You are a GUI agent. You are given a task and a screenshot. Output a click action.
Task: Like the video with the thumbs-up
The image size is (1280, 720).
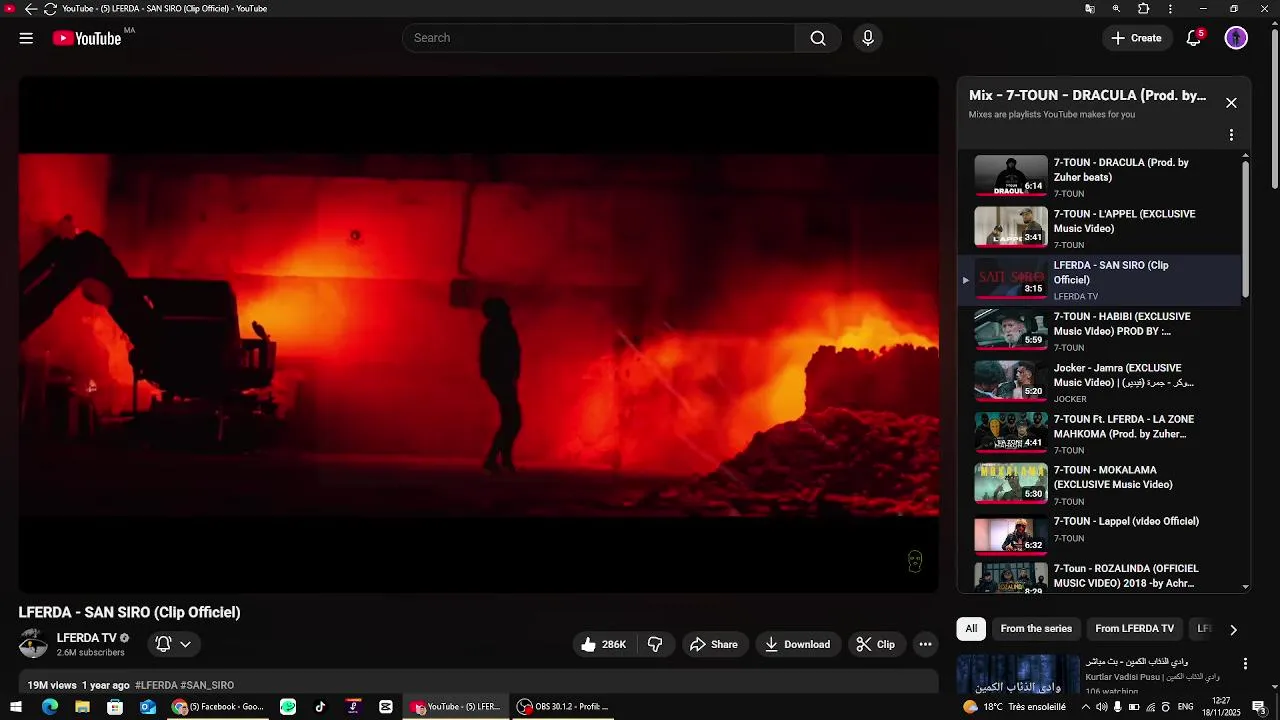[603, 645]
